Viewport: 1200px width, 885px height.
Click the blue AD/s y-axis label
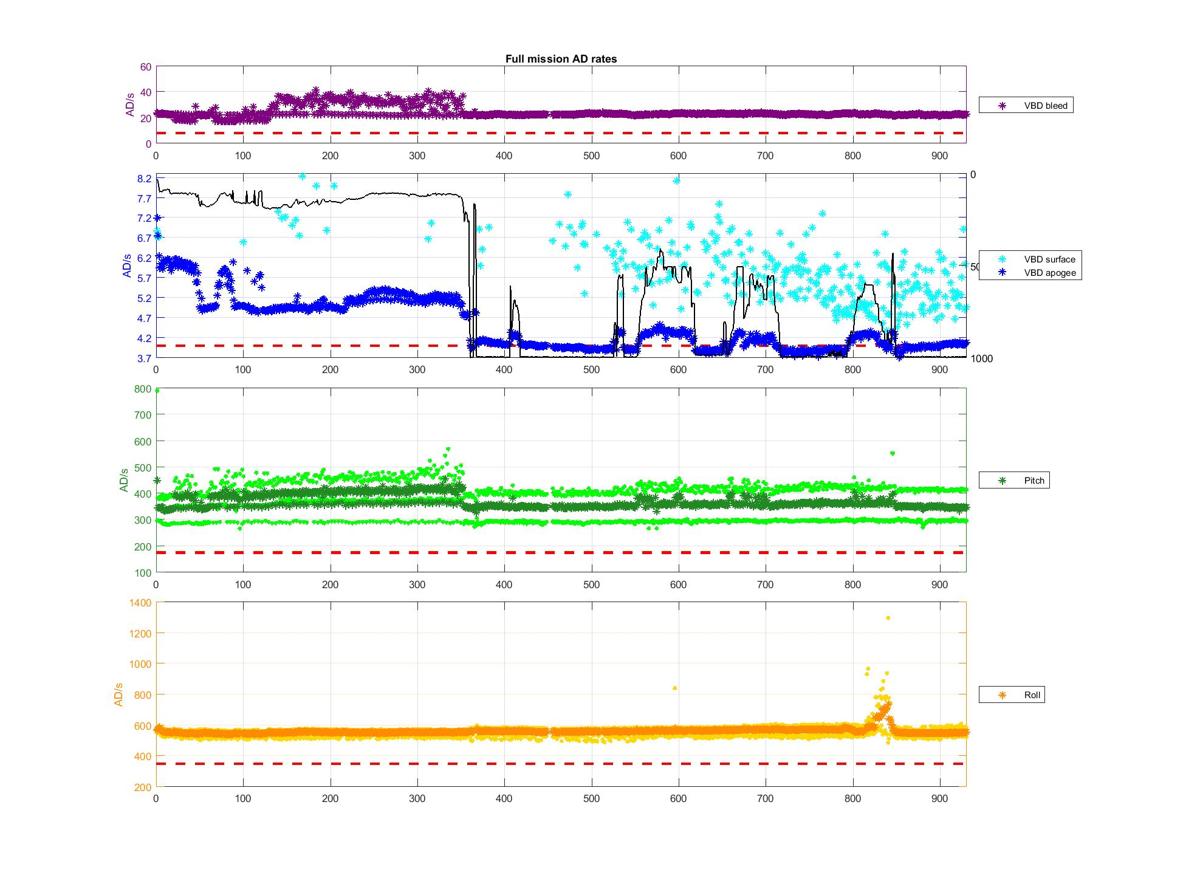tap(125, 267)
